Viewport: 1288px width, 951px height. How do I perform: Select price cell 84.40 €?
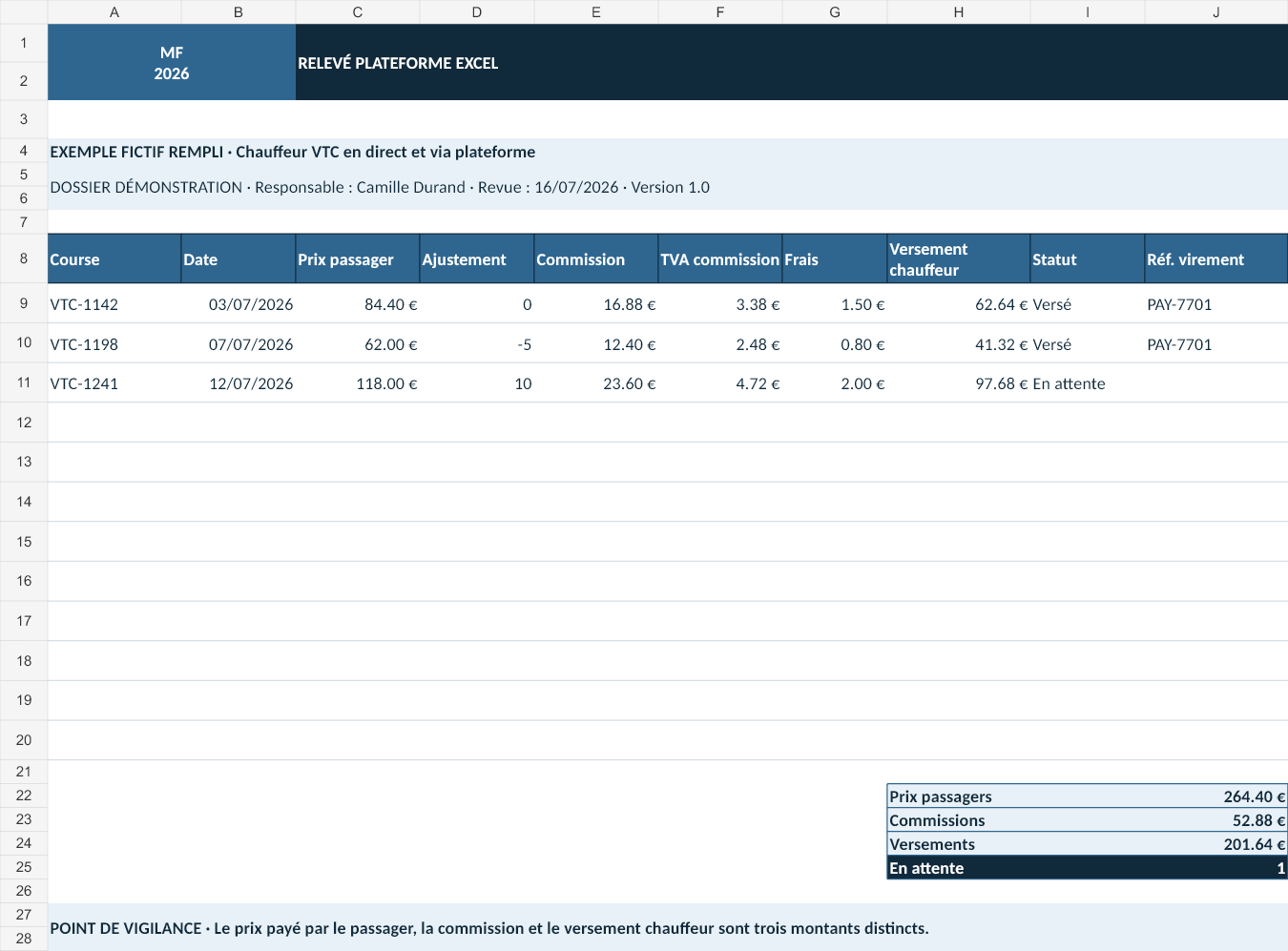coord(358,304)
